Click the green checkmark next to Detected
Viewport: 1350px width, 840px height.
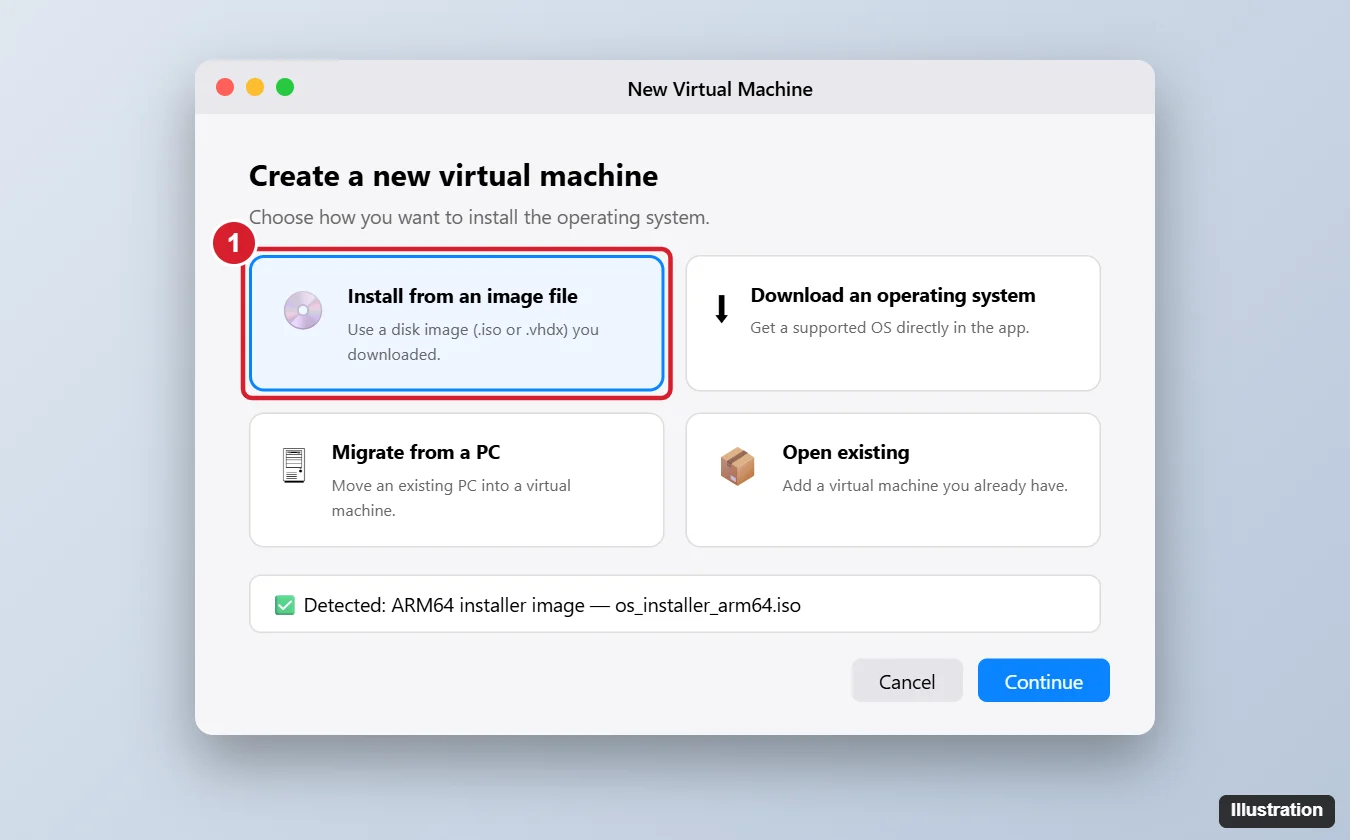point(285,605)
